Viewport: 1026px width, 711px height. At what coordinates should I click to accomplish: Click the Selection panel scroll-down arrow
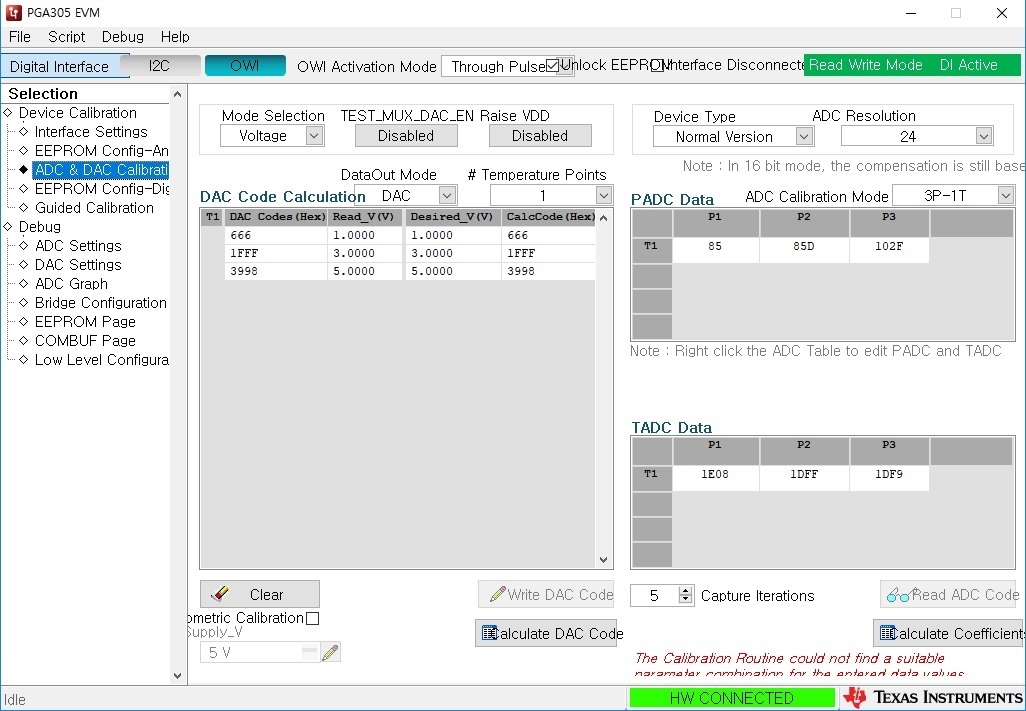[177, 675]
